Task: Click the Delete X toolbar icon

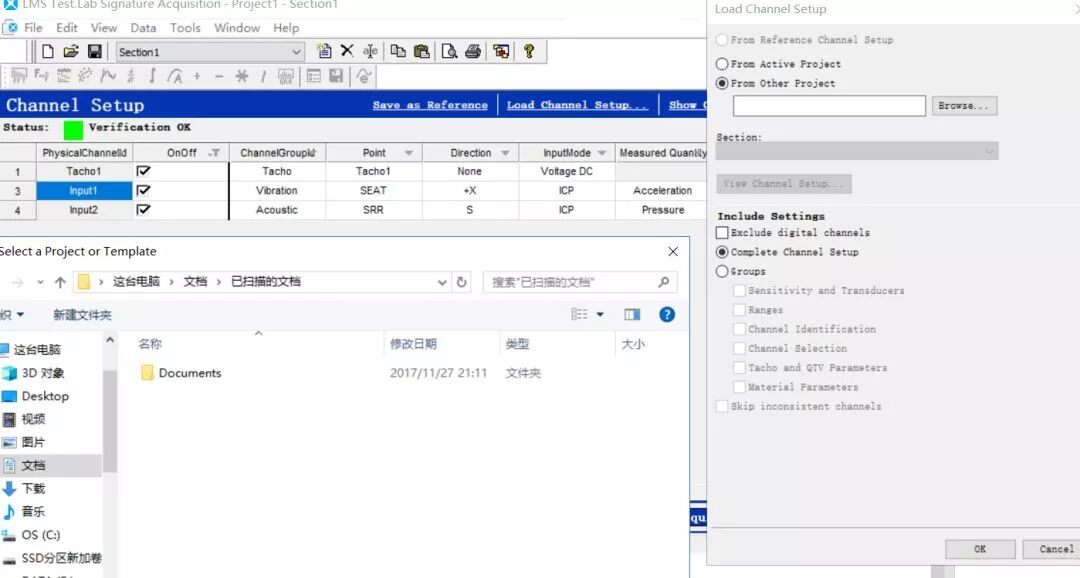Action: (347, 51)
